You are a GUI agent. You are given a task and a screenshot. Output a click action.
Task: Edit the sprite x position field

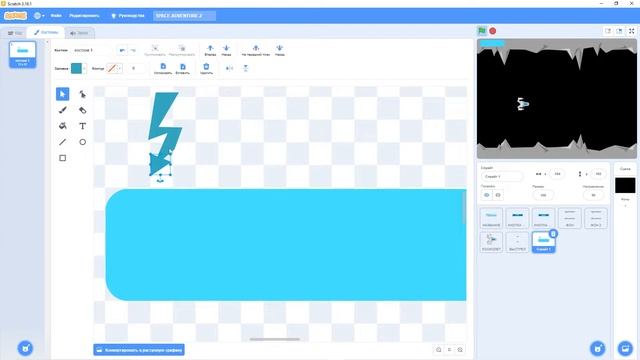(557, 174)
